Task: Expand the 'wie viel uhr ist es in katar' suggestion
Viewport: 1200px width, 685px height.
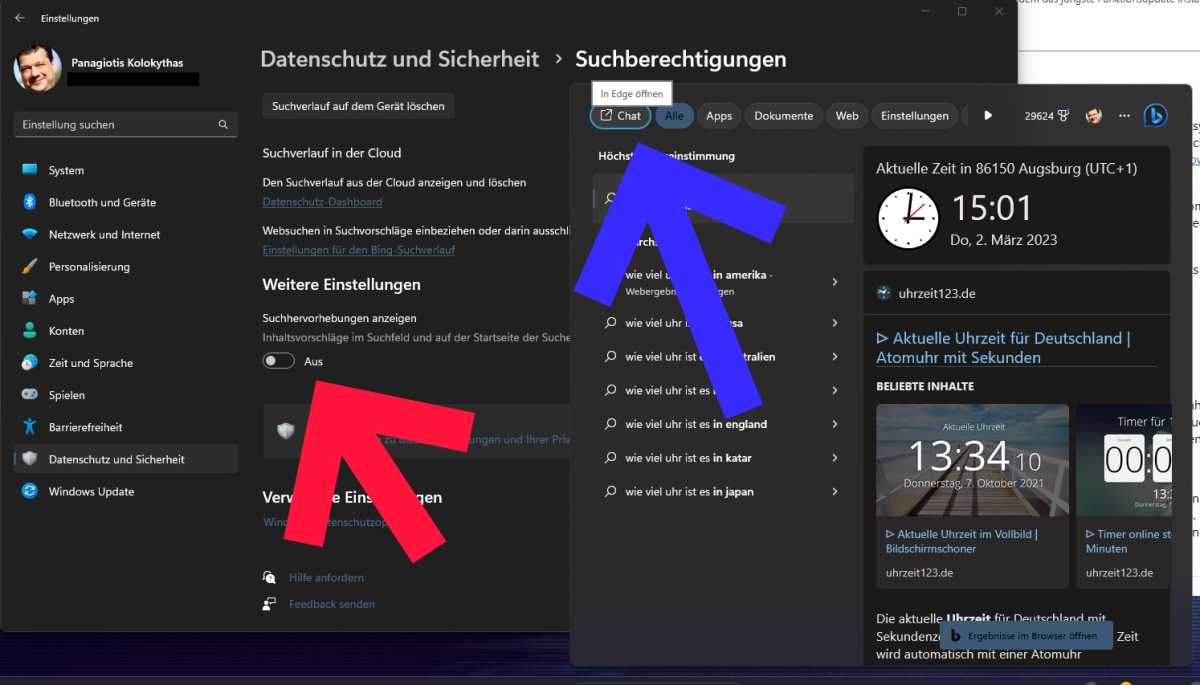Action: point(835,458)
